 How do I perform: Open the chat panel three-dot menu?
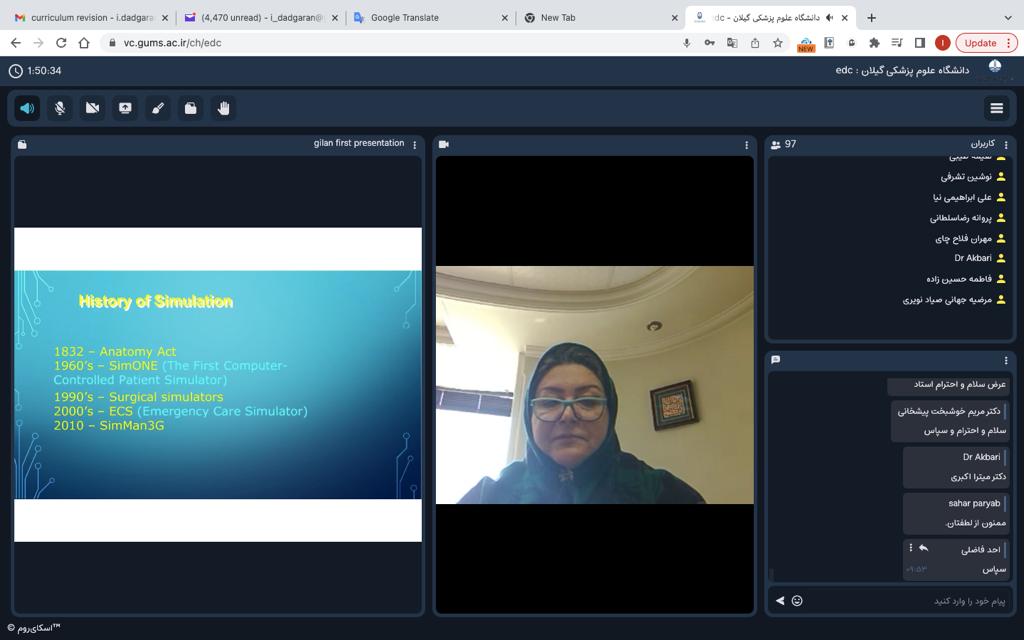click(x=1006, y=360)
